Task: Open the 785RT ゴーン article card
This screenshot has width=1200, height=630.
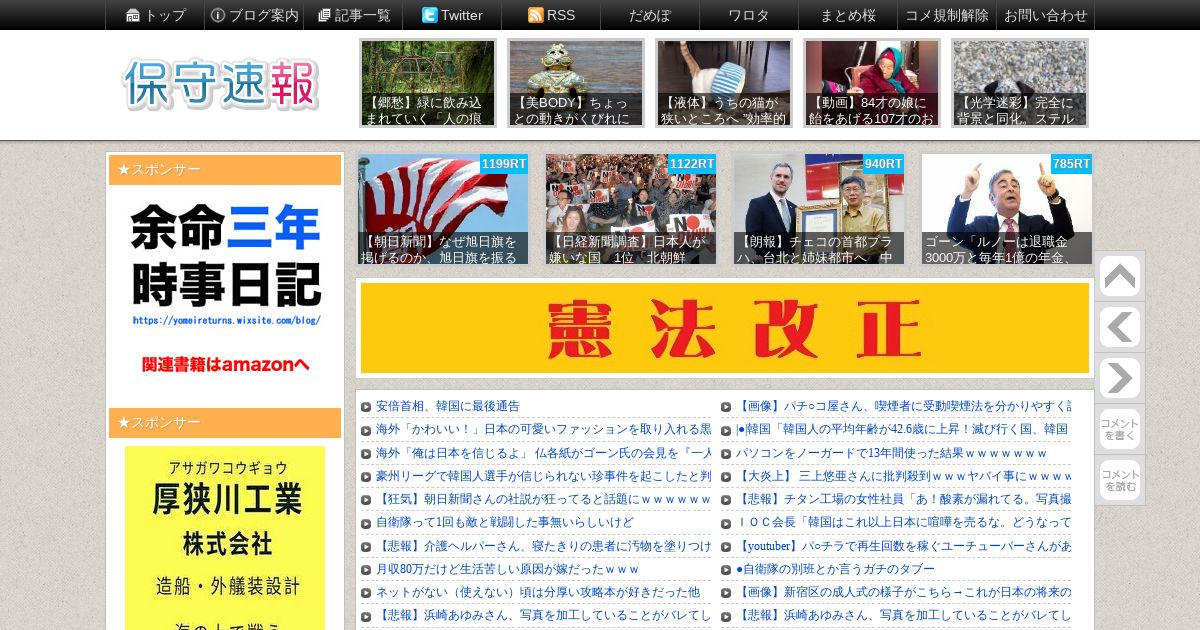Action: [x=1007, y=209]
